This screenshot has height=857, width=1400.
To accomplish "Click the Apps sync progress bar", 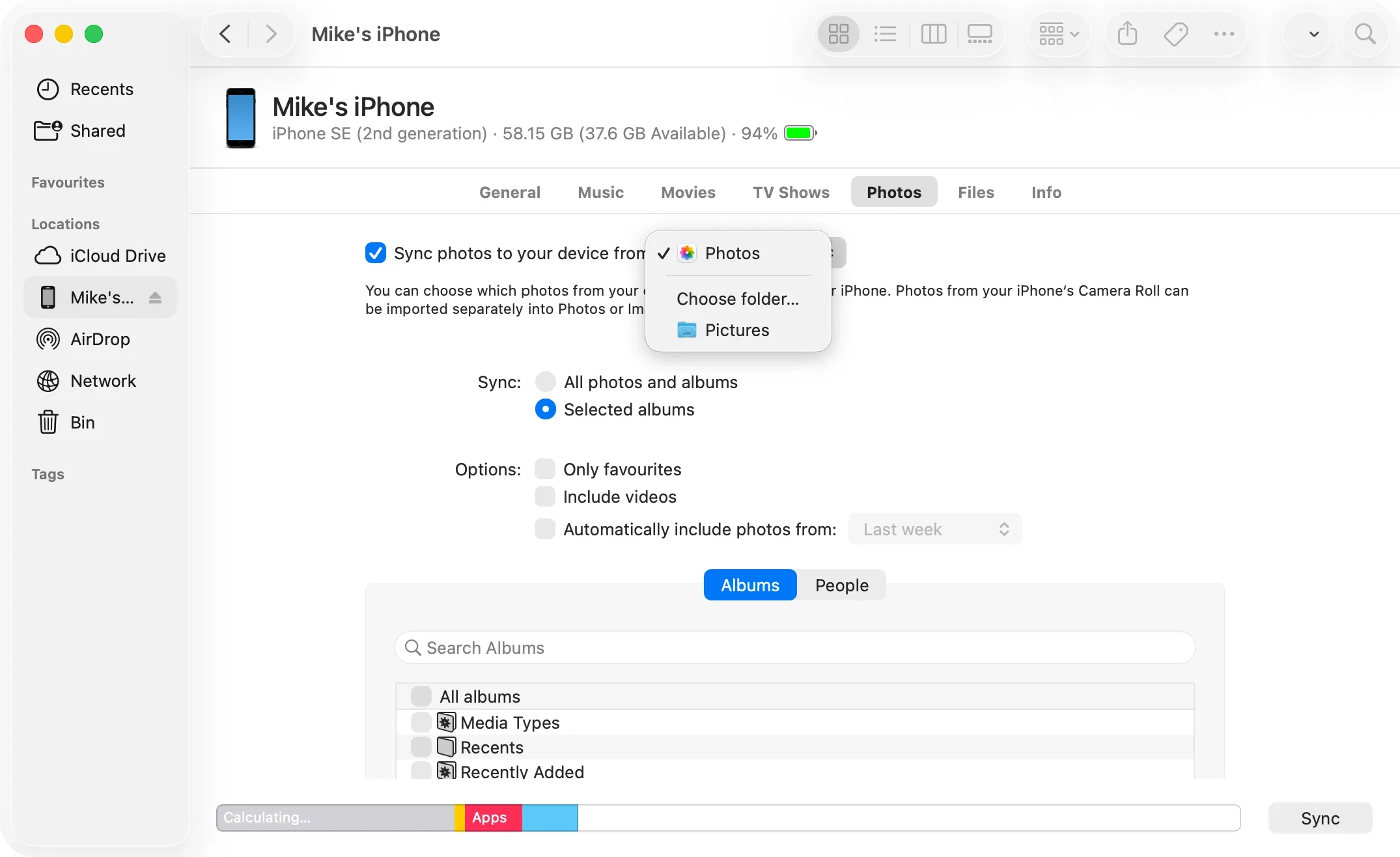I will (490, 817).
